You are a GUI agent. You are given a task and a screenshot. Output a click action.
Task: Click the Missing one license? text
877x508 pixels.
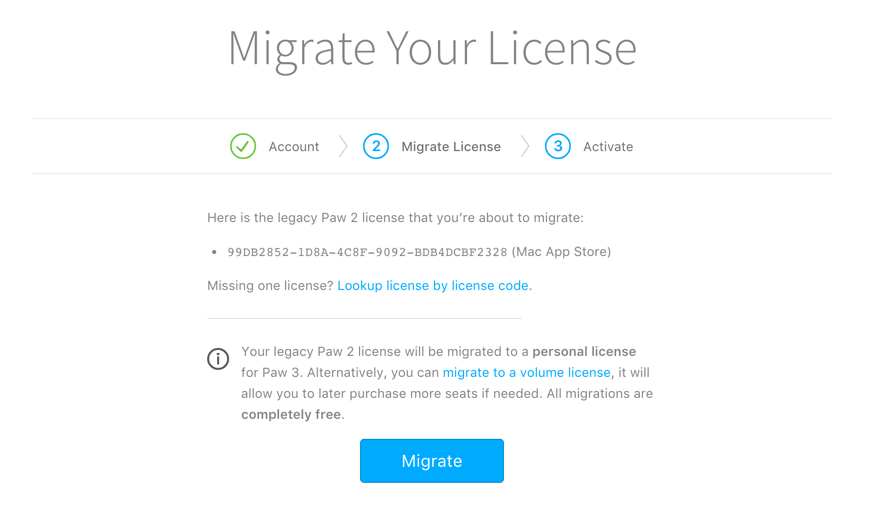pyautogui.click(x=270, y=285)
